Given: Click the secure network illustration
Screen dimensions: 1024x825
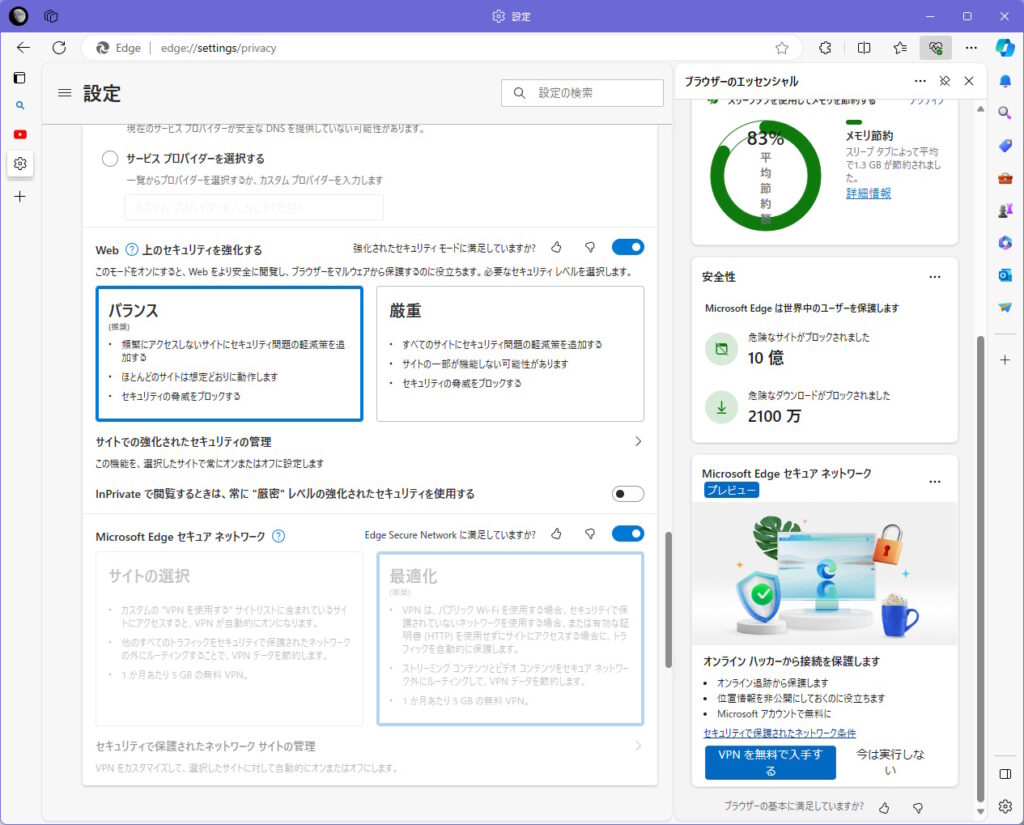Looking at the screenshot, I should [x=824, y=574].
